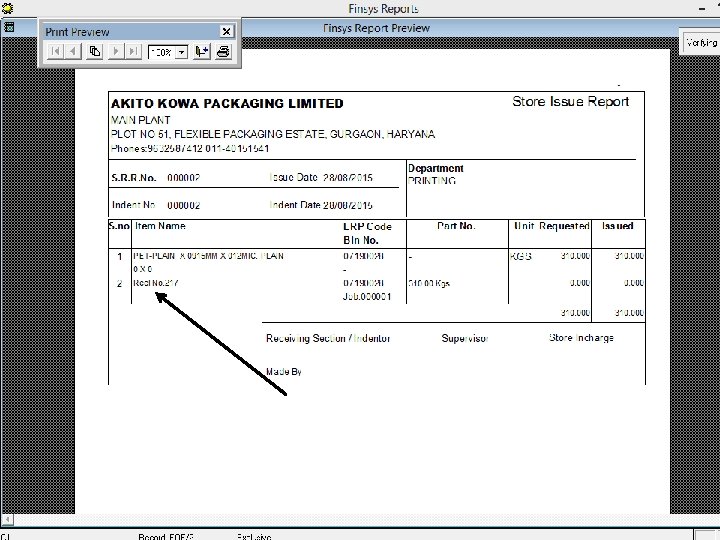Go to last page in Print Preview
The width and height of the screenshot is (720, 540).
coord(133,51)
